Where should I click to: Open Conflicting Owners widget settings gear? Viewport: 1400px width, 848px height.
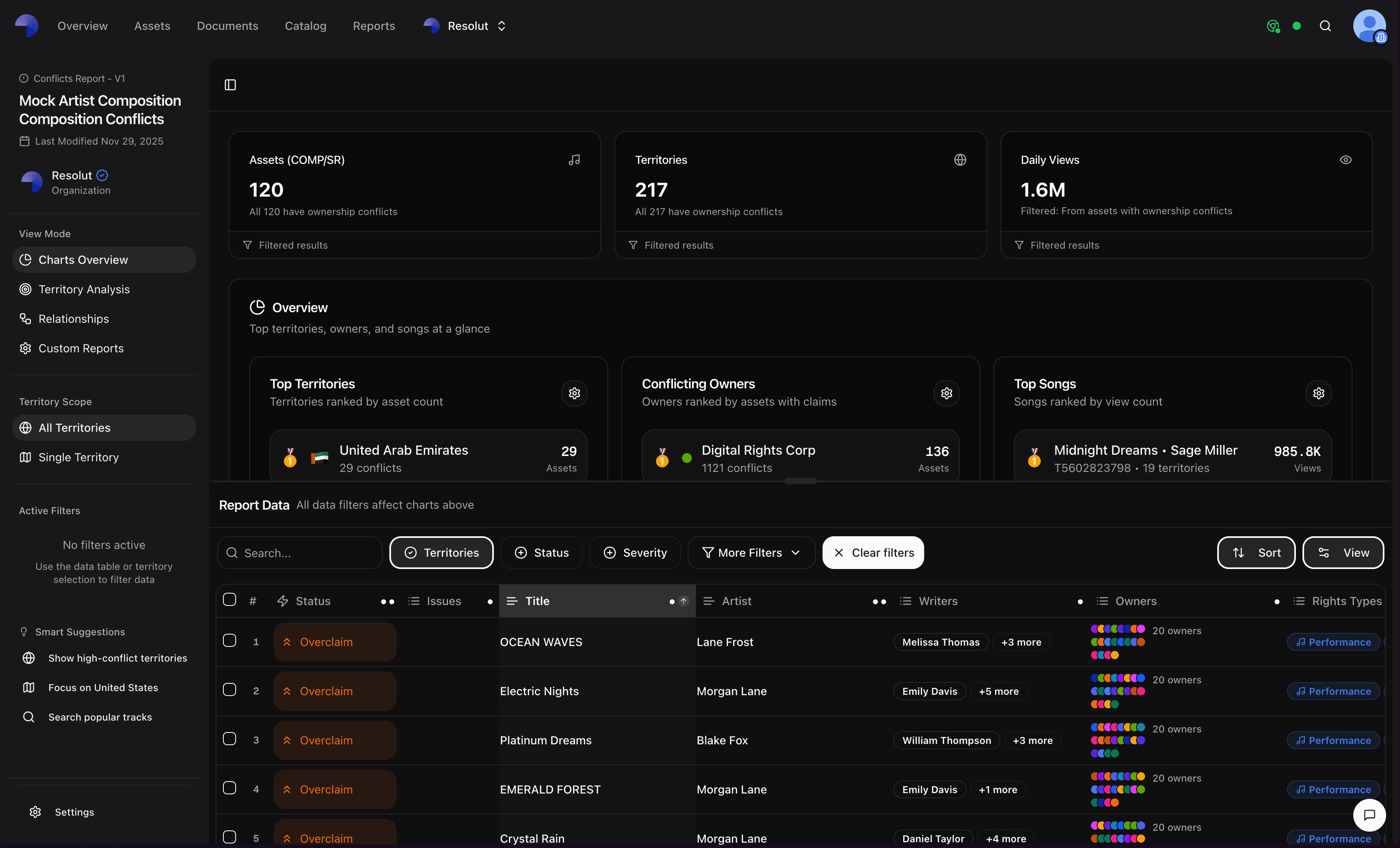(x=946, y=393)
